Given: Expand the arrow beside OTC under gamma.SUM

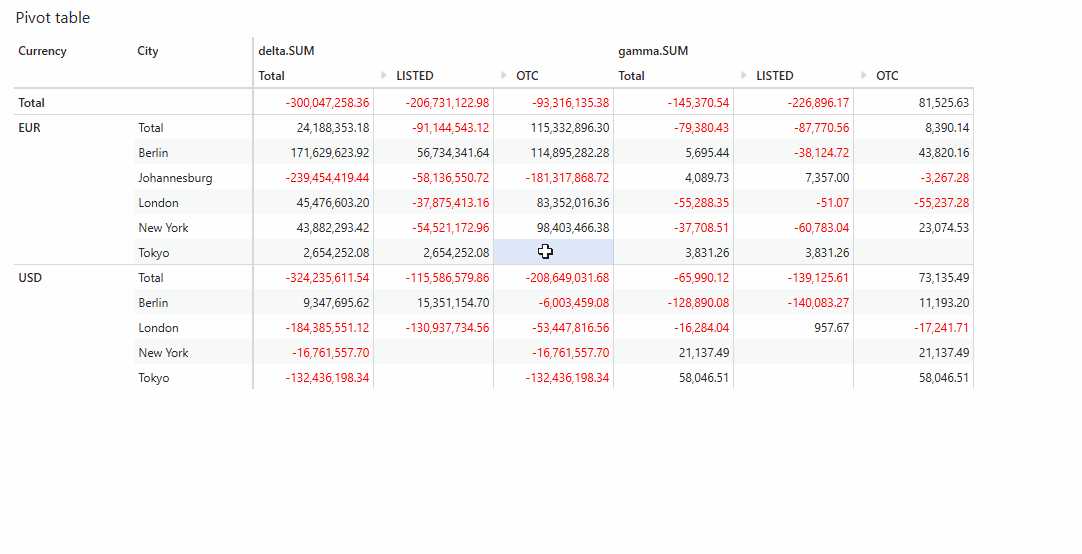Looking at the screenshot, I should click(x=864, y=75).
